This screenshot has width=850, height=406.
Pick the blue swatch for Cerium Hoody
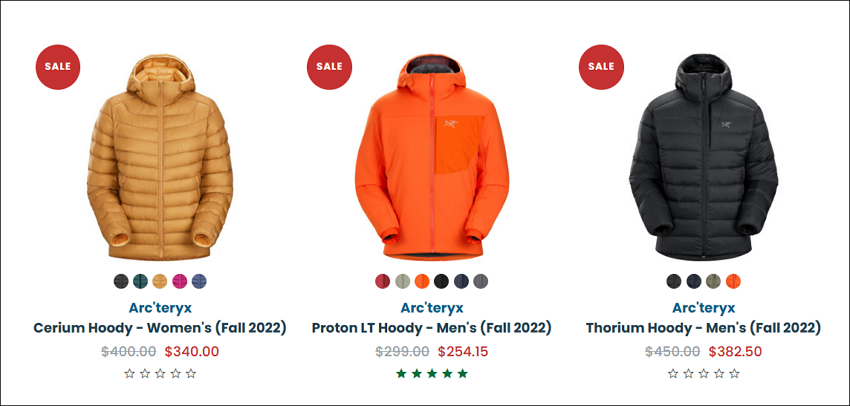click(x=199, y=281)
